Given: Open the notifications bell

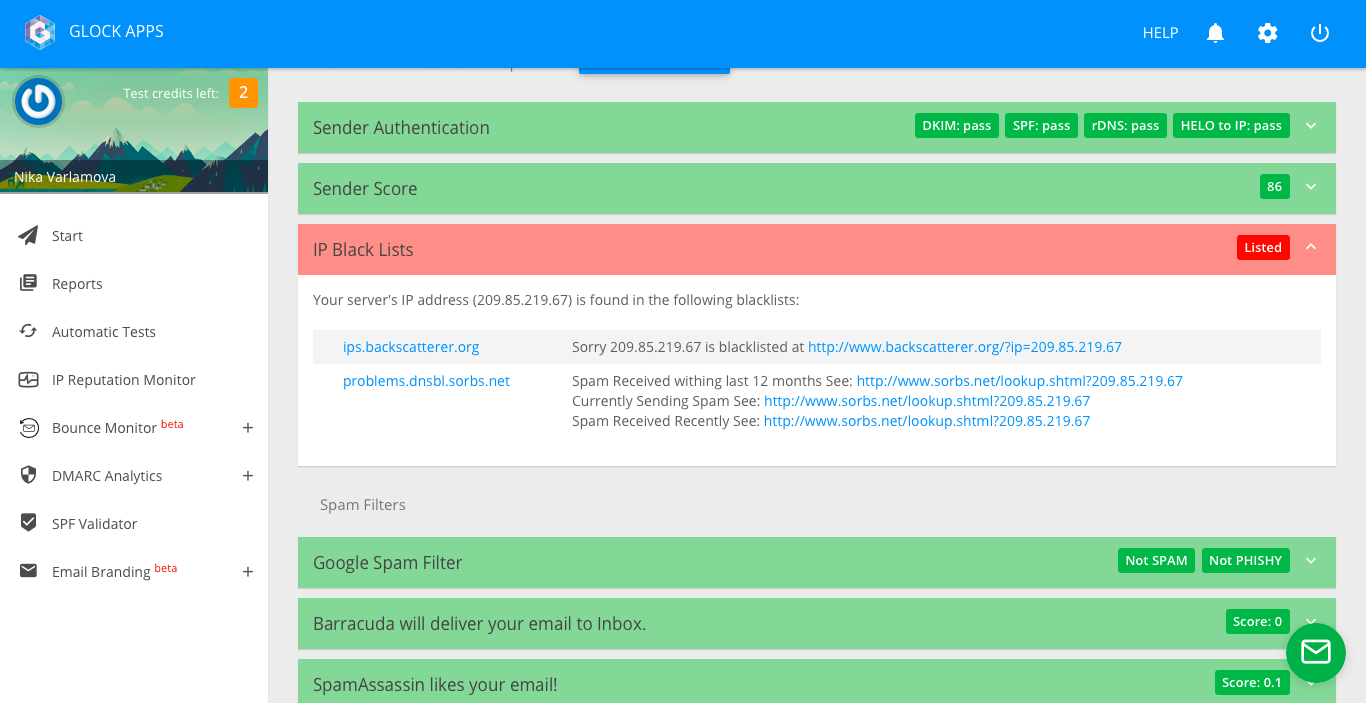Looking at the screenshot, I should pyautogui.click(x=1215, y=33).
